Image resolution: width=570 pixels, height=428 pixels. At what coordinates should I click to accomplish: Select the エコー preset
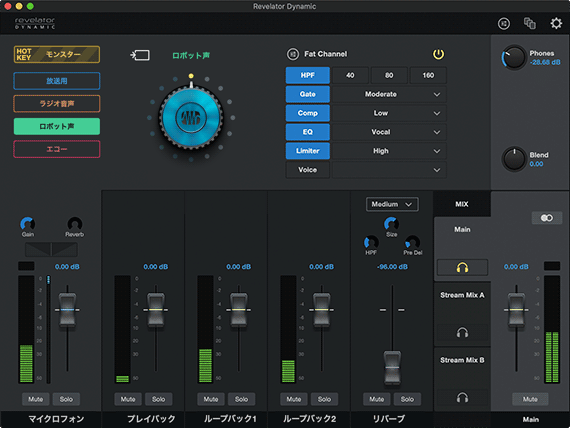pyautogui.click(x=57, y=149)
